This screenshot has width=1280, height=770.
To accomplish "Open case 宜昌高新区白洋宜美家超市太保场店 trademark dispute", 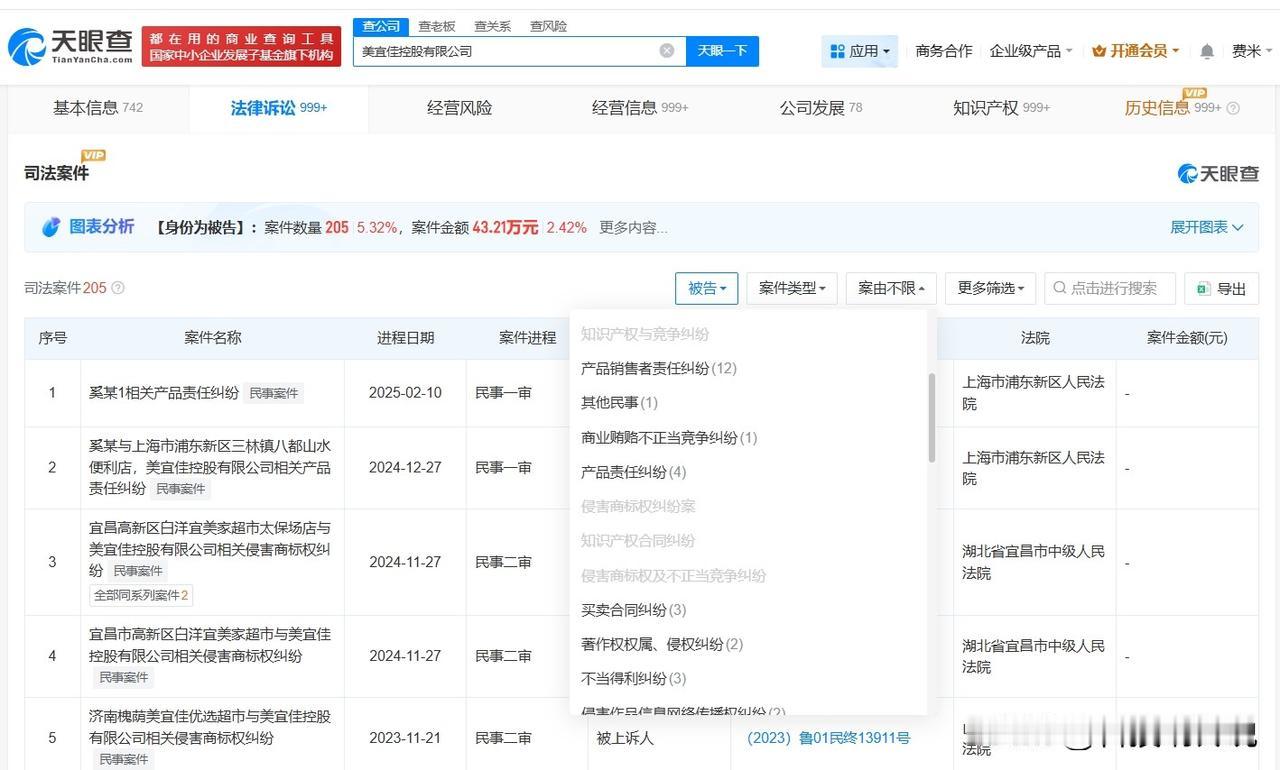I will 210,549.
